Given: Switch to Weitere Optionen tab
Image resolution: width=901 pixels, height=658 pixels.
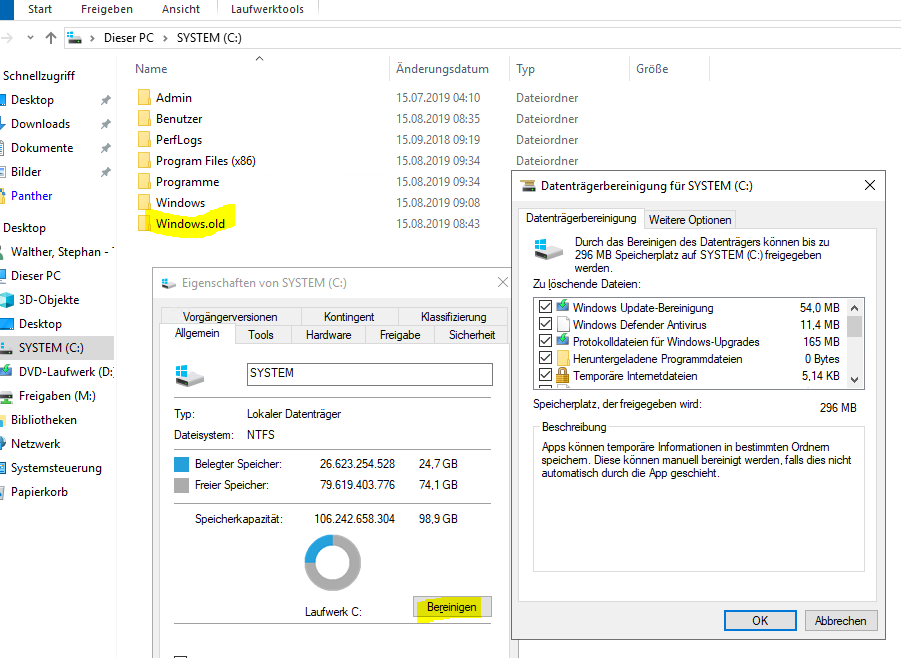Looking at the screenshot, I should [690, 220].
